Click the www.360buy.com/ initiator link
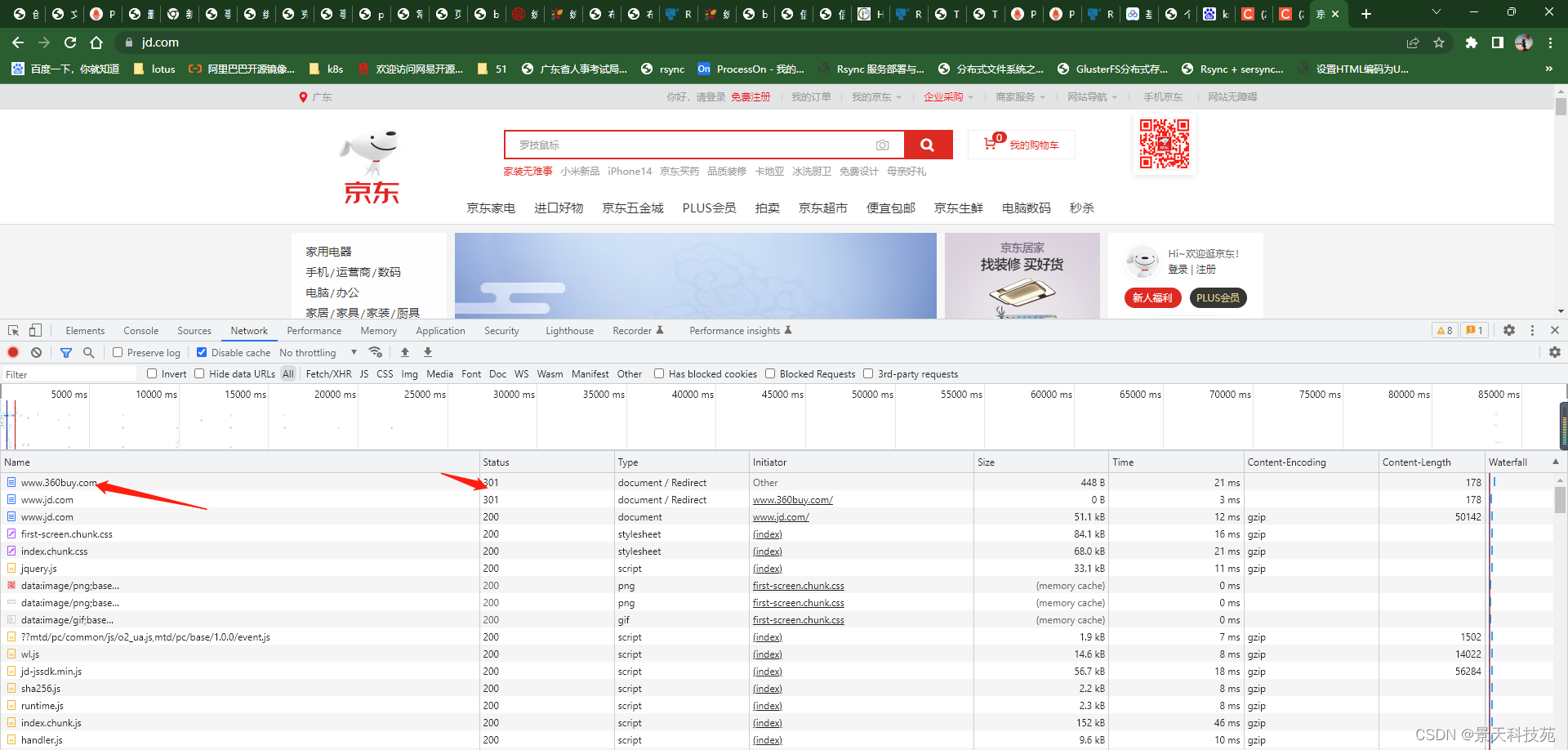Viewport: 1568px width, 750px height. [x=793, y=499]
